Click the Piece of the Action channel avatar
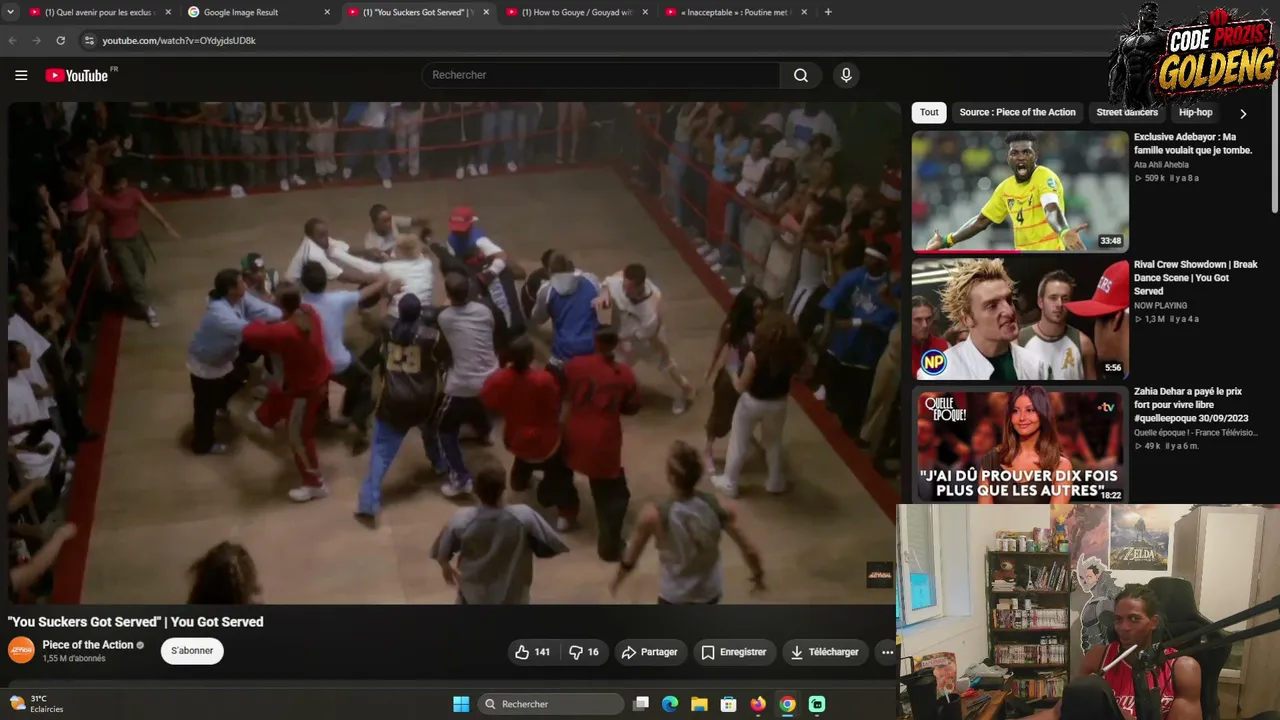Viewport: 1280px width, 720px height. click(x=21, y=651)
